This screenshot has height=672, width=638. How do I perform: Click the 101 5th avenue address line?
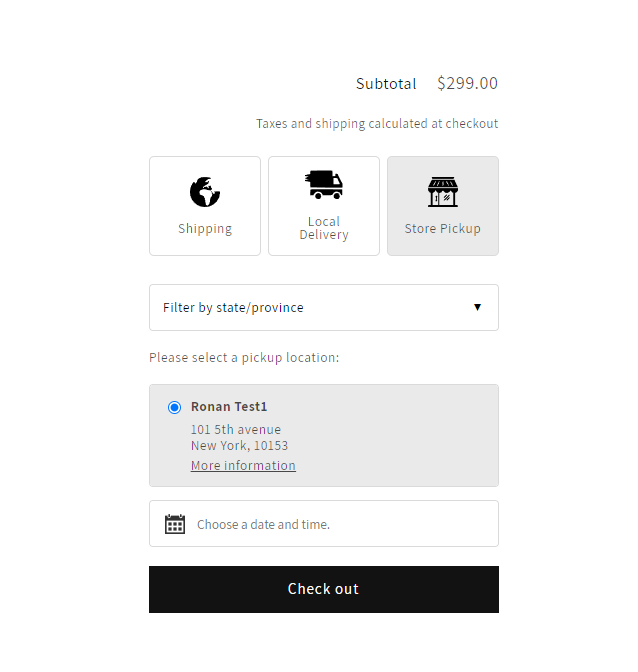[x=236, y=429]
